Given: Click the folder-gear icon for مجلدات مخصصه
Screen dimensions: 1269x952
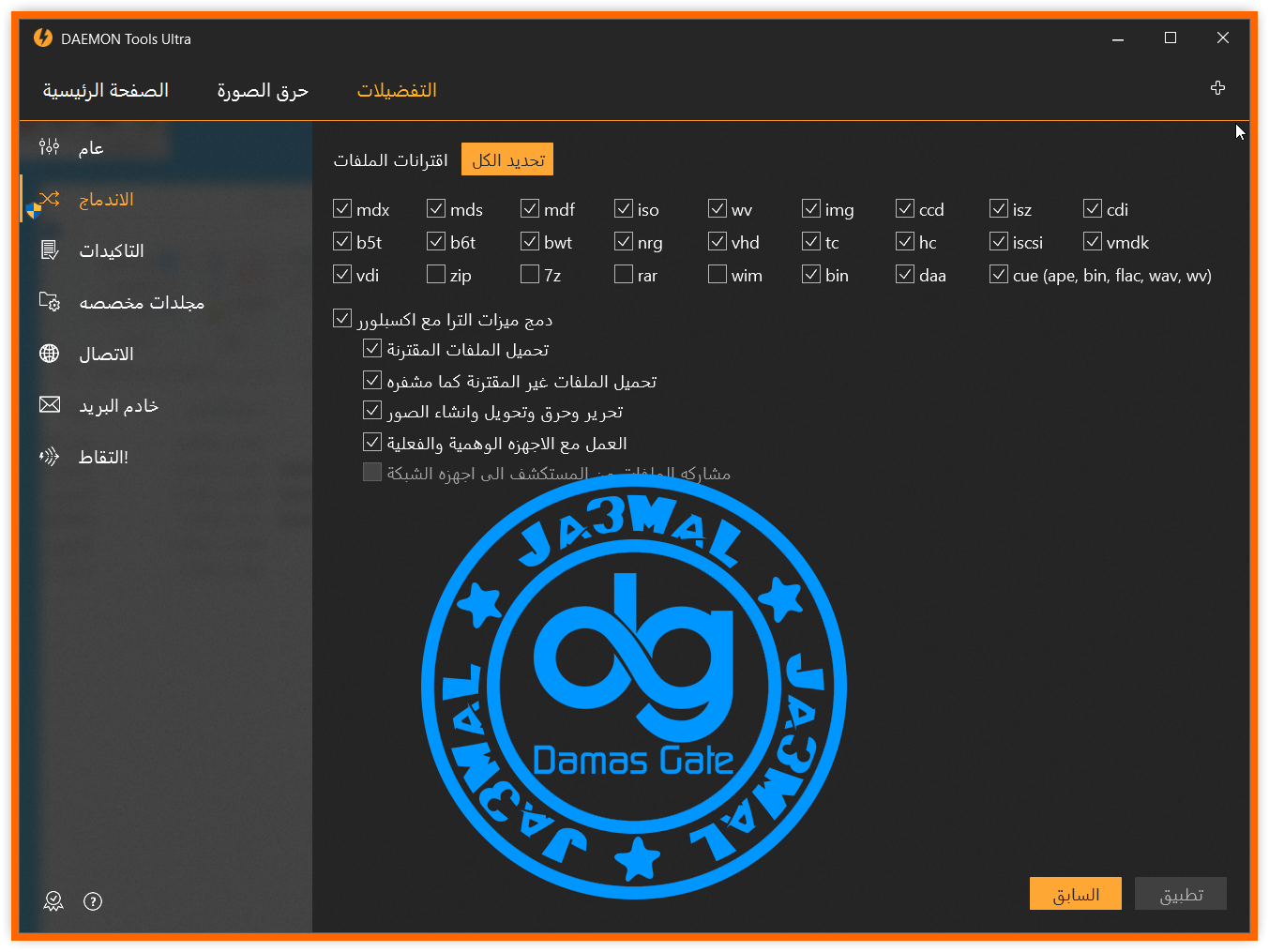Looking at the screenshot, I should point(49,302).
